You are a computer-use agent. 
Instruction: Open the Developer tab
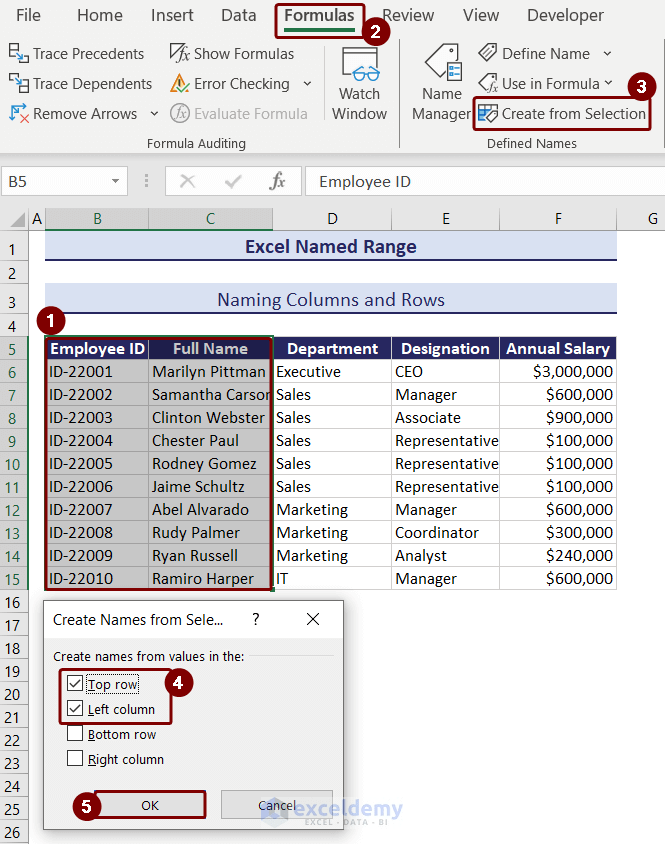[x=565, y=15]
